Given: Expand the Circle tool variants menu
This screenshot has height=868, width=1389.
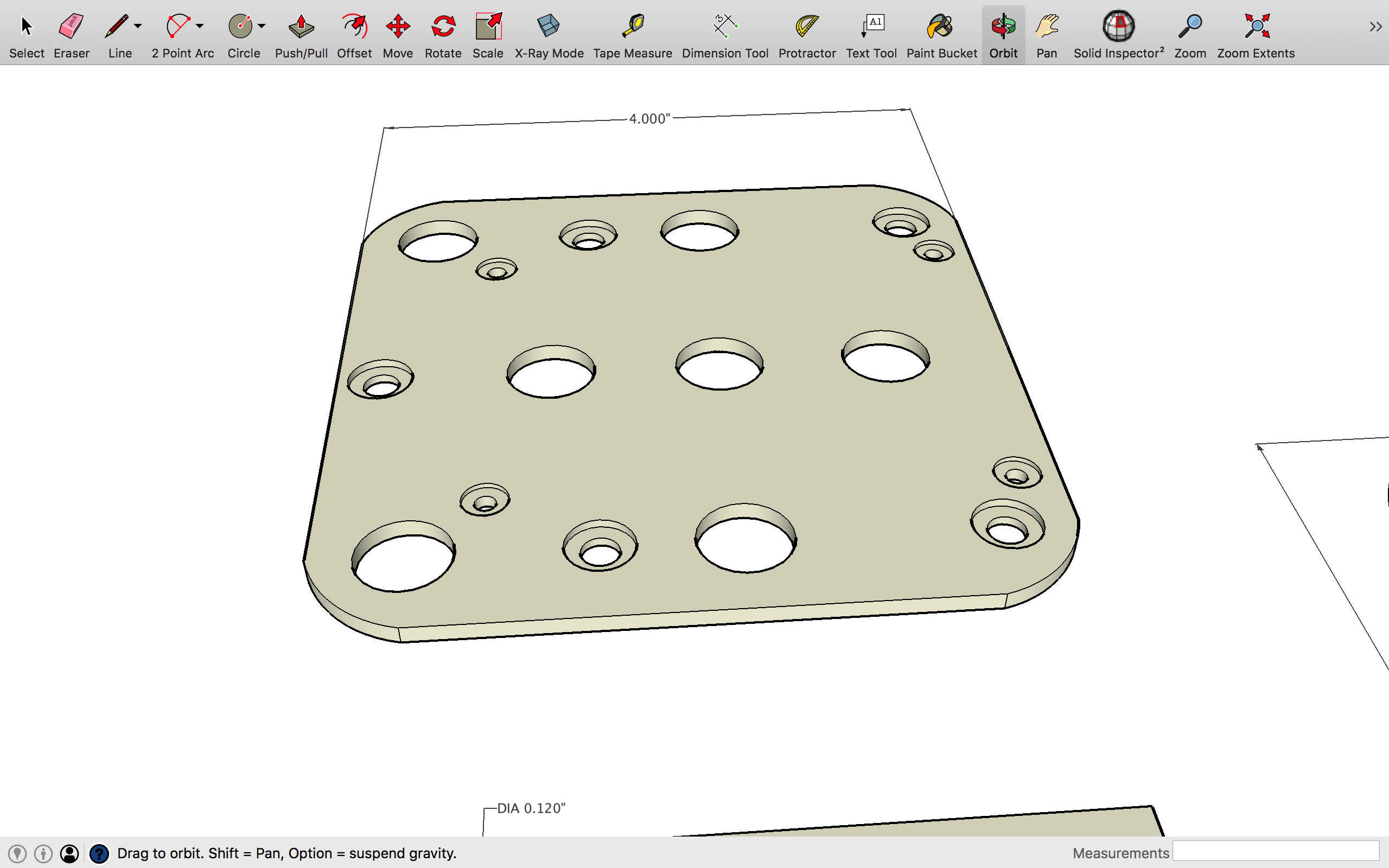Looking at the screenshot, I should click(262, 26).
